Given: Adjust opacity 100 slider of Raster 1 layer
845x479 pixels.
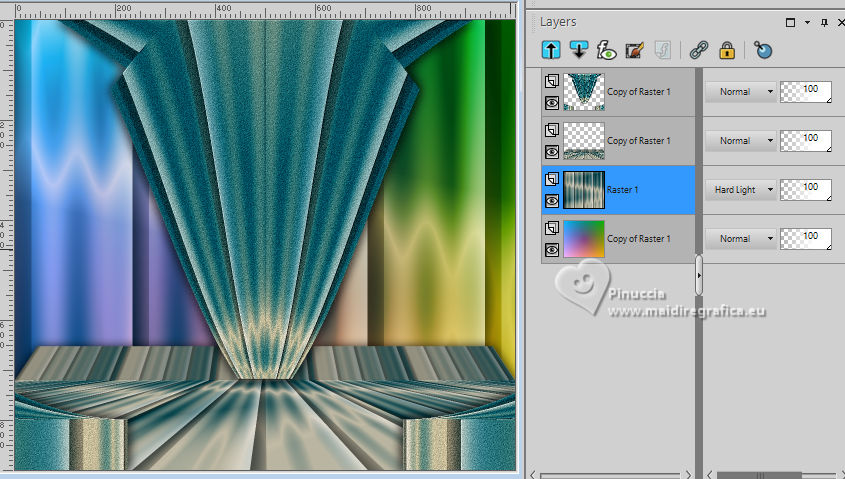Looking at the screenshot, I should (x=806, y=190).
